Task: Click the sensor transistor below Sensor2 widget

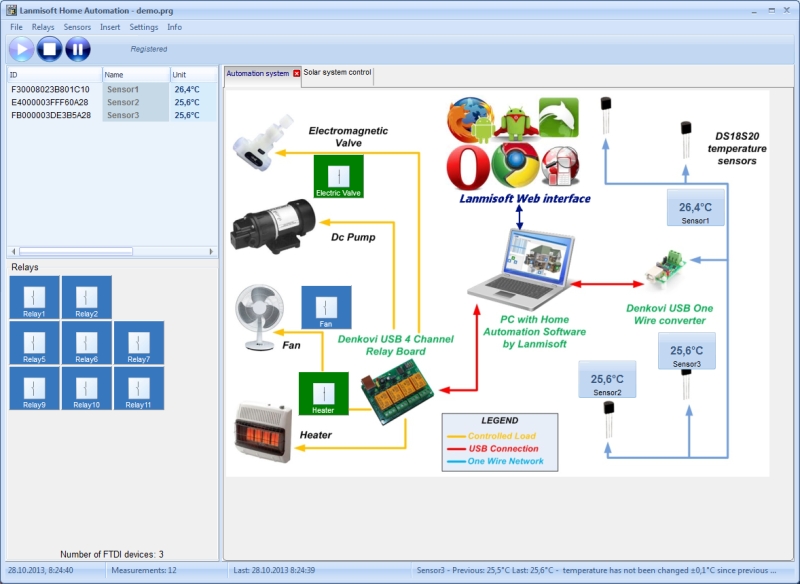Action: 608,419
